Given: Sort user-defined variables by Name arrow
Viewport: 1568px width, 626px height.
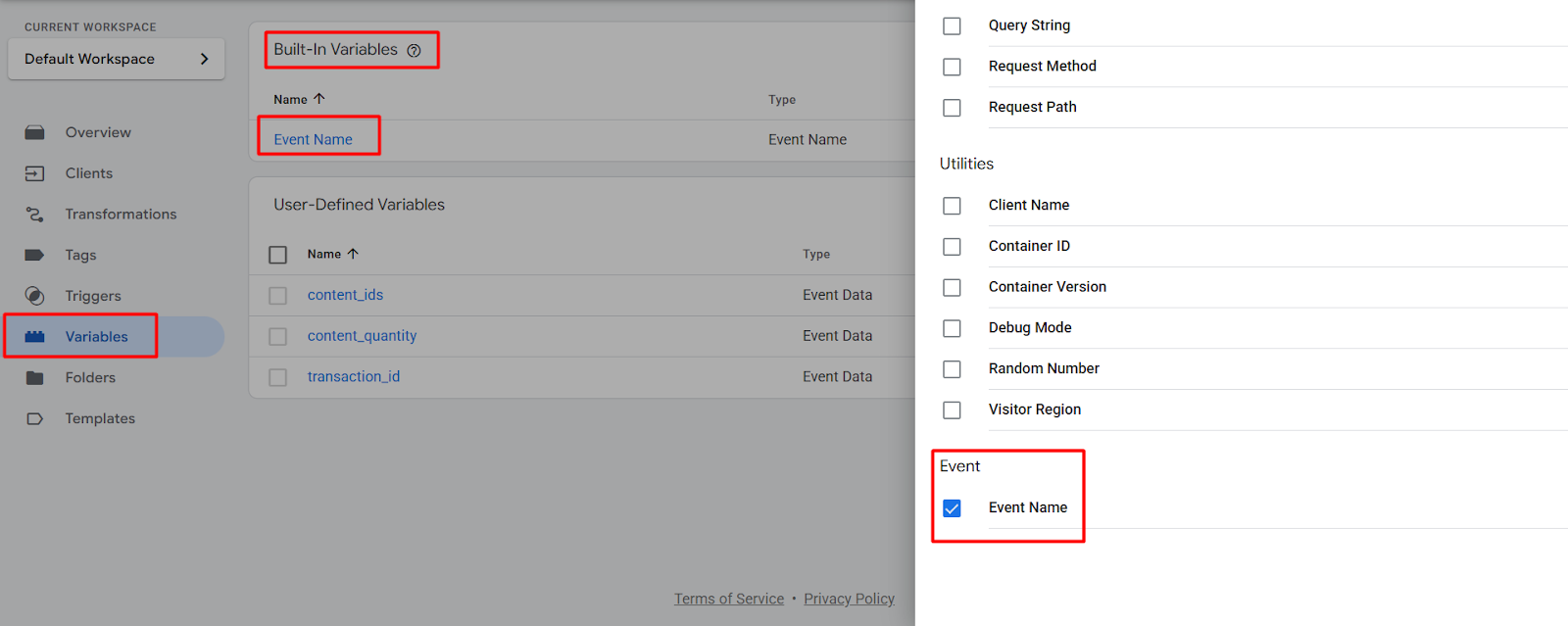Looking at the screenshot, I should [353, 254].
